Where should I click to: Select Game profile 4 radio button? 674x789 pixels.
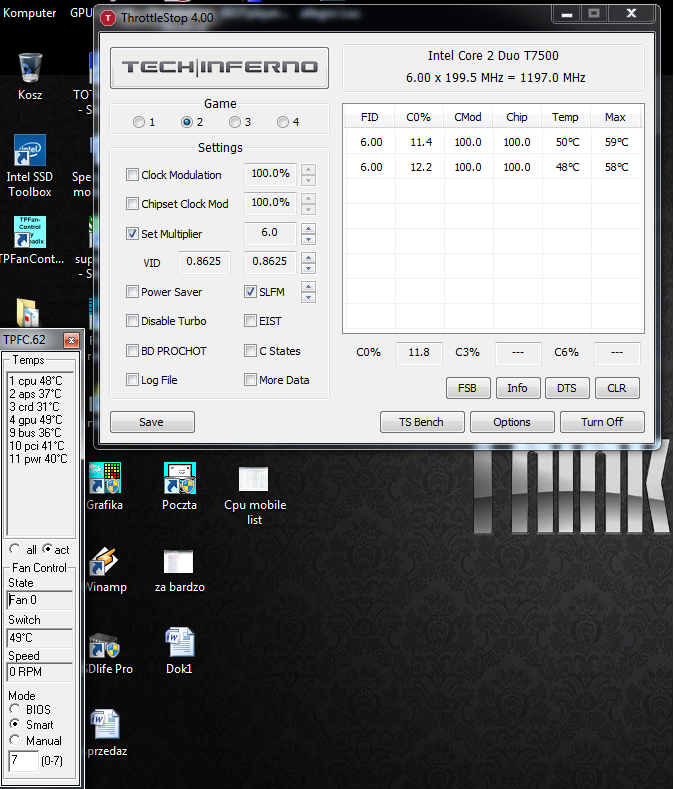tap(283, 122)
